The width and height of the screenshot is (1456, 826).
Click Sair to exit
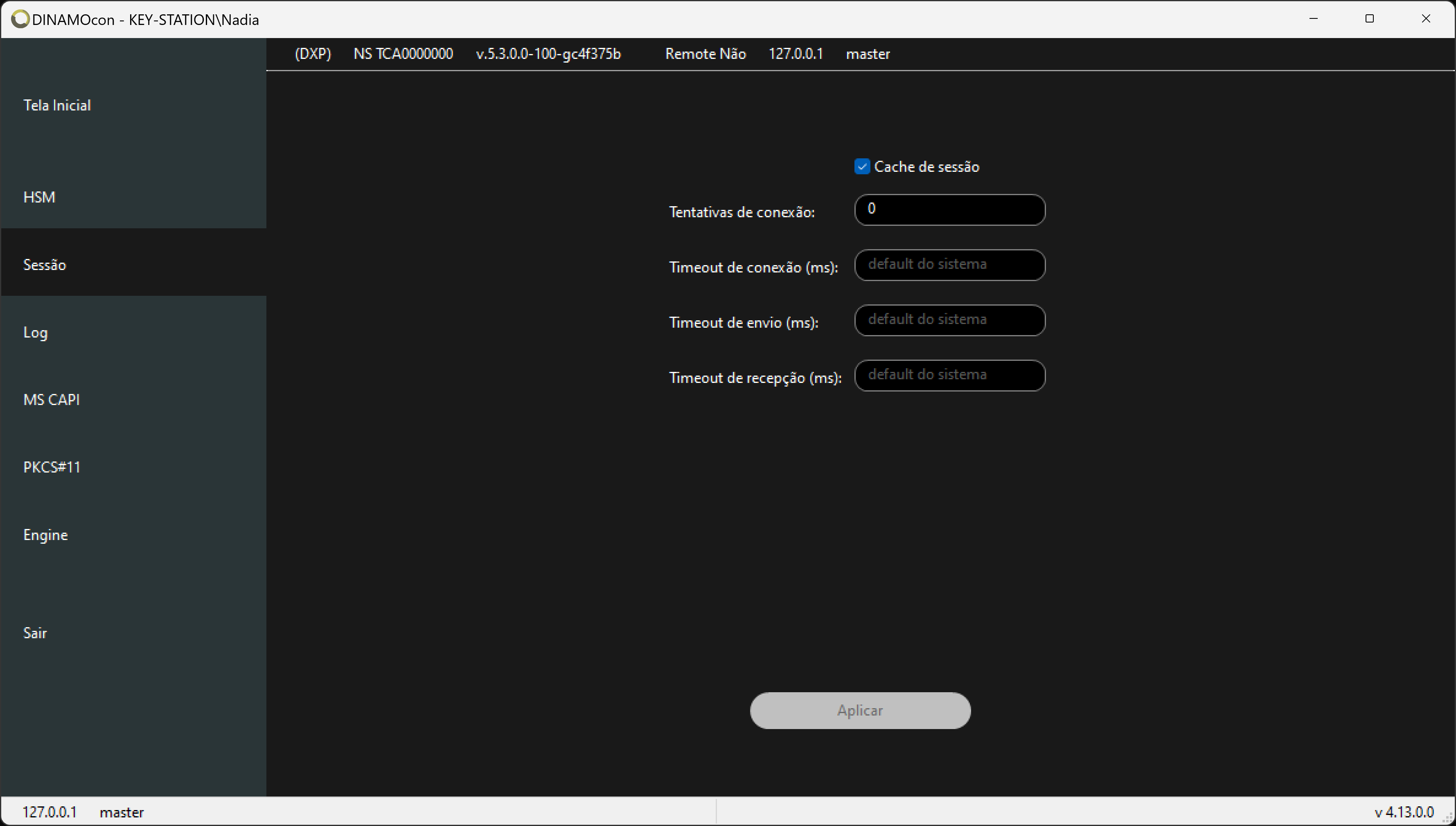pos(133,632)
